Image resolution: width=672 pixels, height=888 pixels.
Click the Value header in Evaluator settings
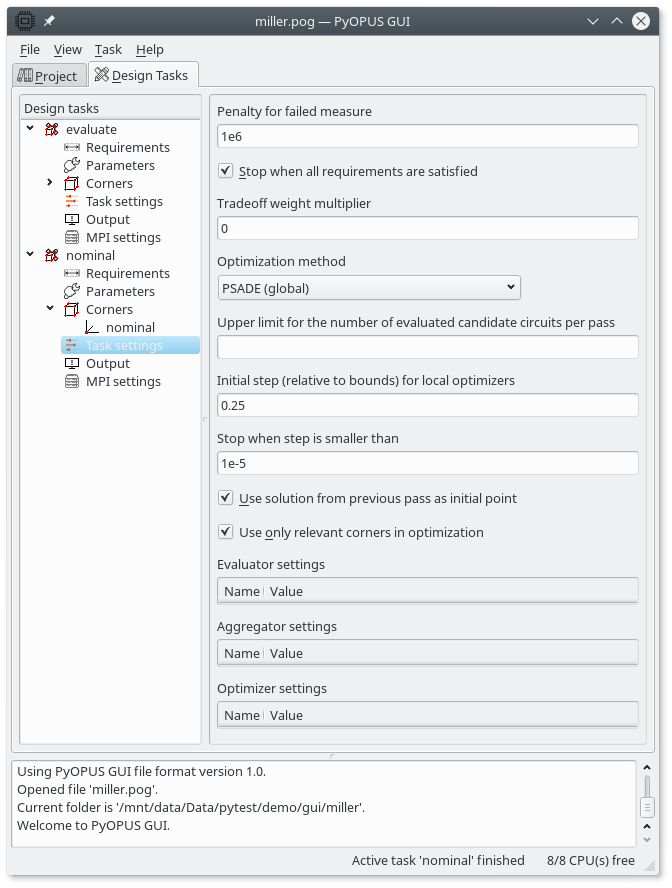(286, 591)
